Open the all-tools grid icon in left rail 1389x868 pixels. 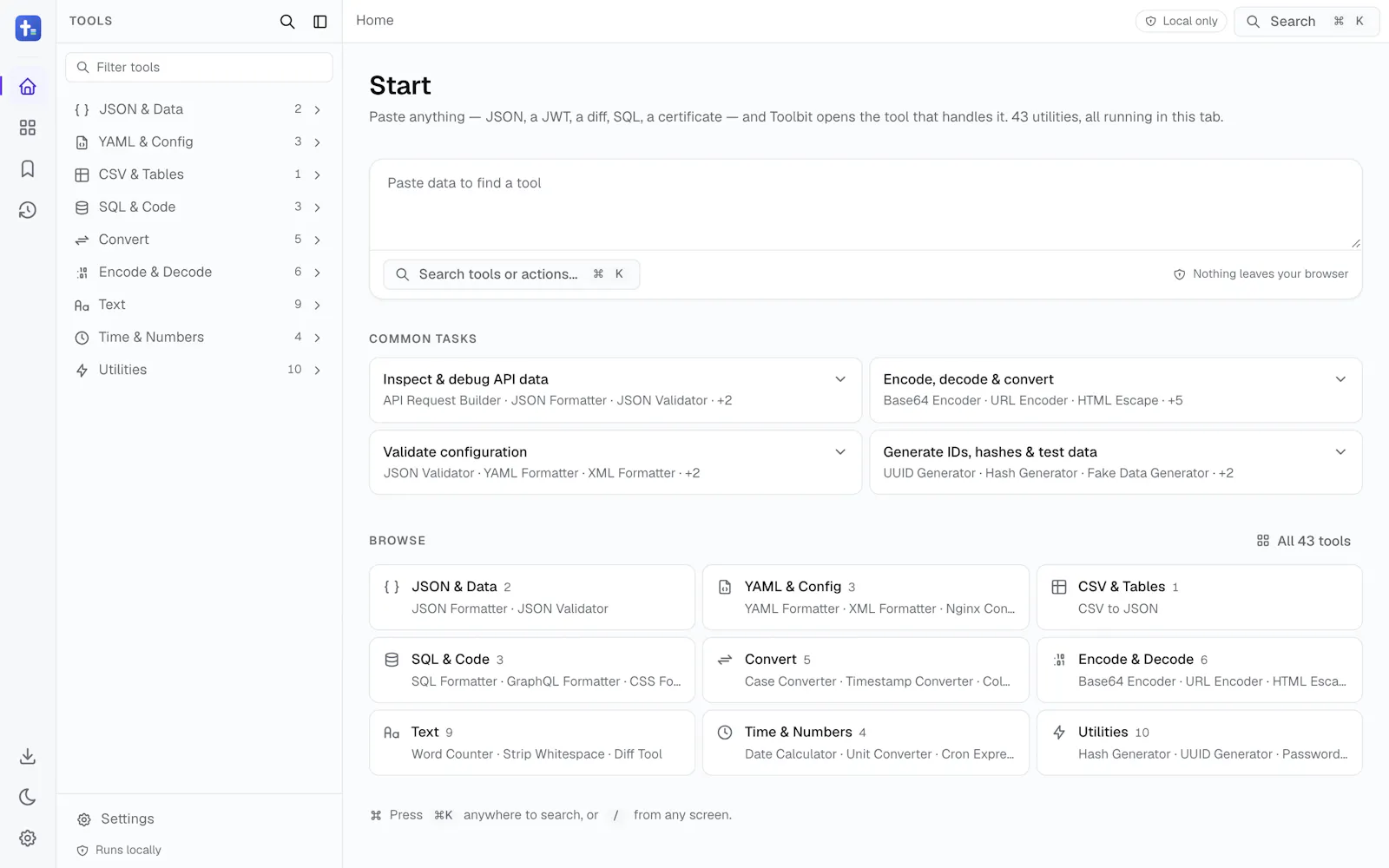click(28, 128)
